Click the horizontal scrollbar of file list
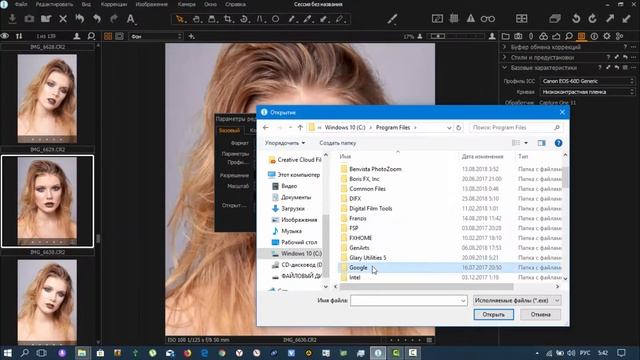 [426, 287]
